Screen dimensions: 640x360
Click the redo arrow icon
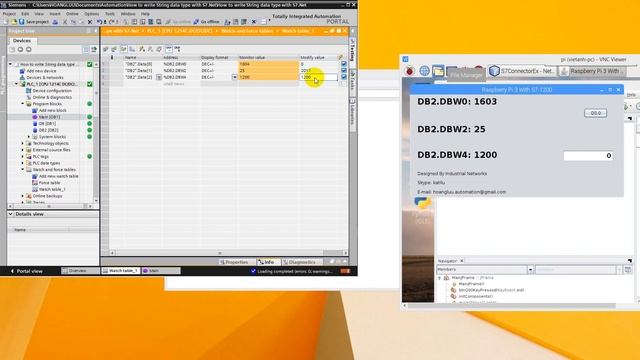point(111,22)
